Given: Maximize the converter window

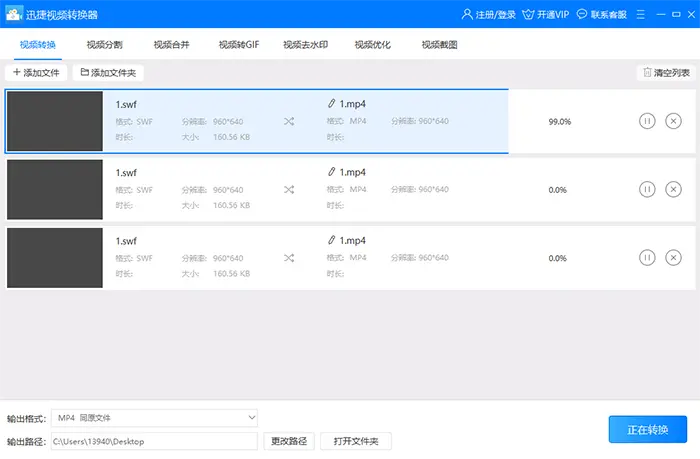Looking at the screenshot, I should click(x=676, y=14).
